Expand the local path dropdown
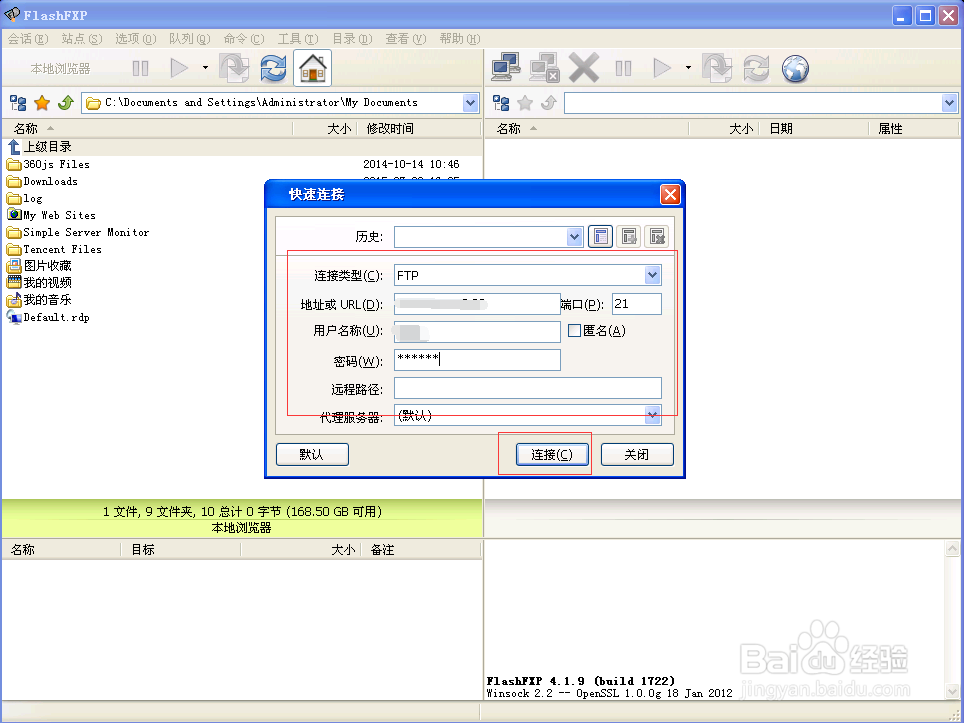Viewport: 964px width, 723px height. pyautogui.click(x=470, y=103)
